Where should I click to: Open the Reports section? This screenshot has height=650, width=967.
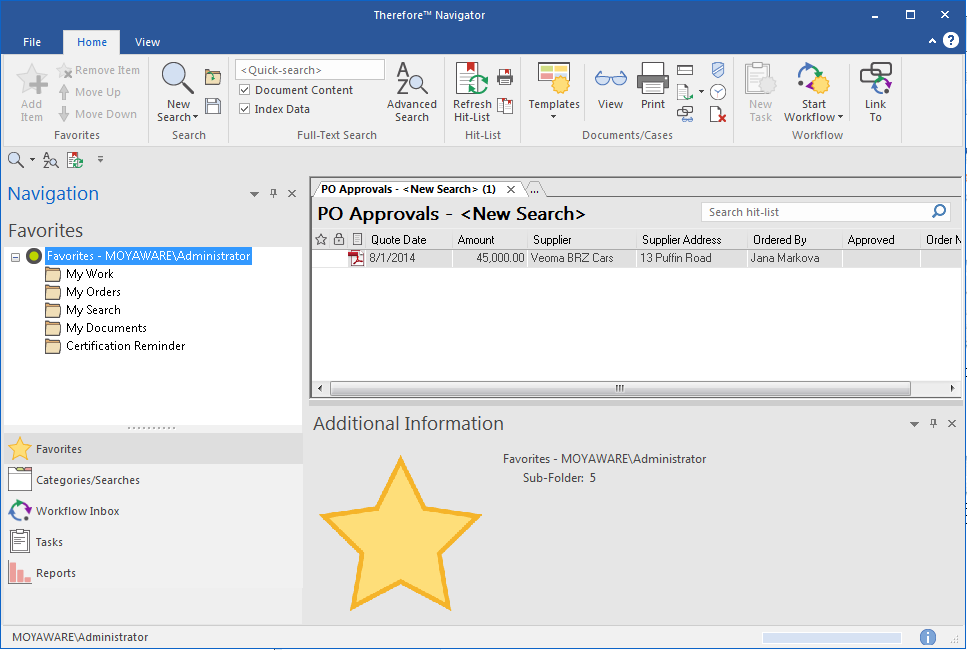(55, 572)
